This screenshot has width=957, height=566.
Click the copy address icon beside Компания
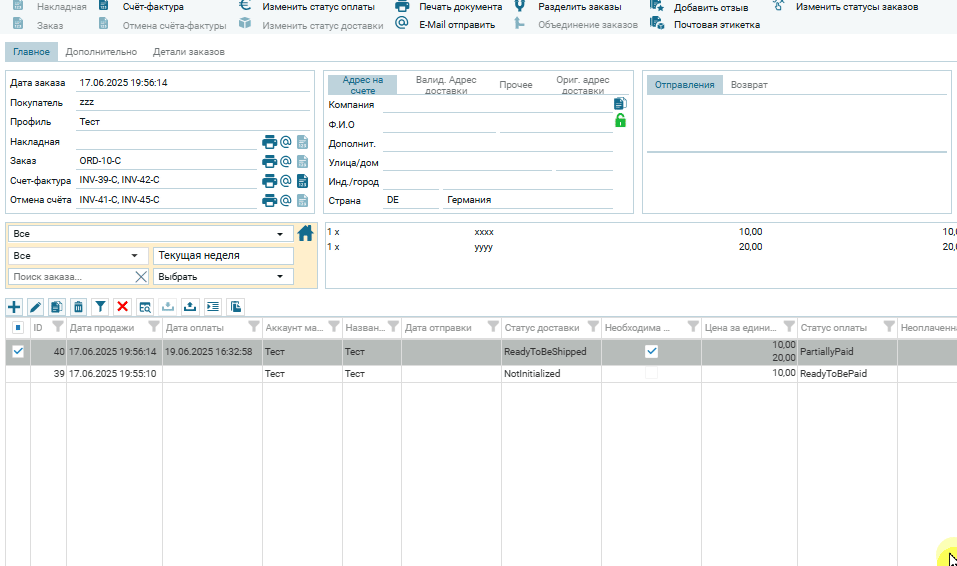pyautogui.click(x=620, y=103)
